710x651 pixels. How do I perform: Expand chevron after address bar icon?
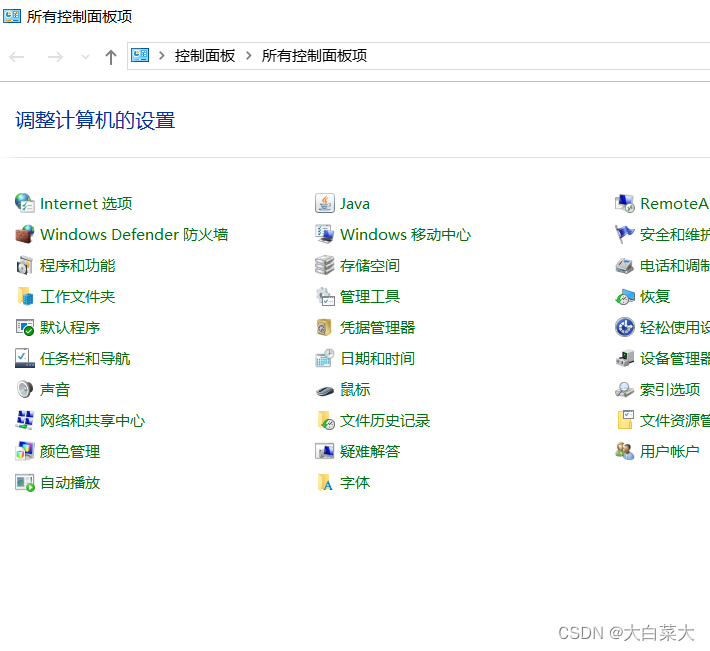point(161,56)
